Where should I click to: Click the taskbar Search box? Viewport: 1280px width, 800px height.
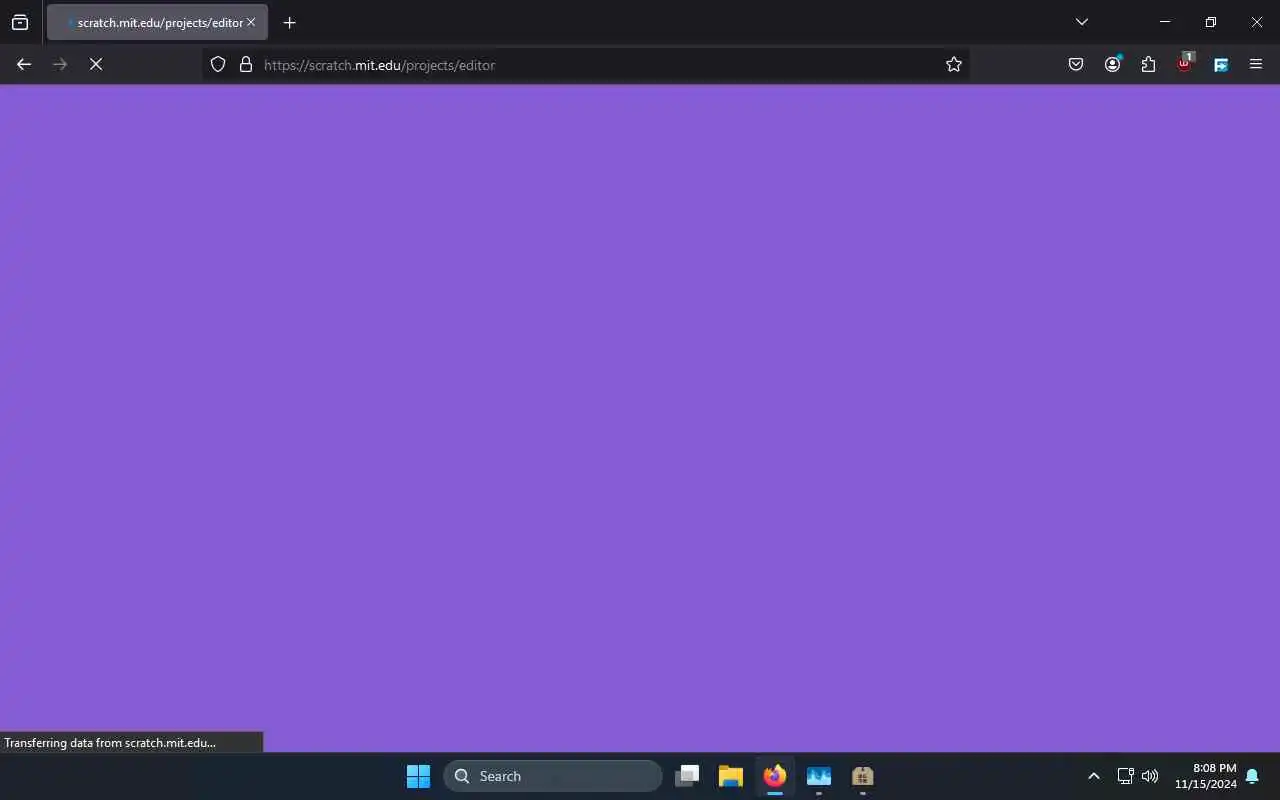point(553,776)
